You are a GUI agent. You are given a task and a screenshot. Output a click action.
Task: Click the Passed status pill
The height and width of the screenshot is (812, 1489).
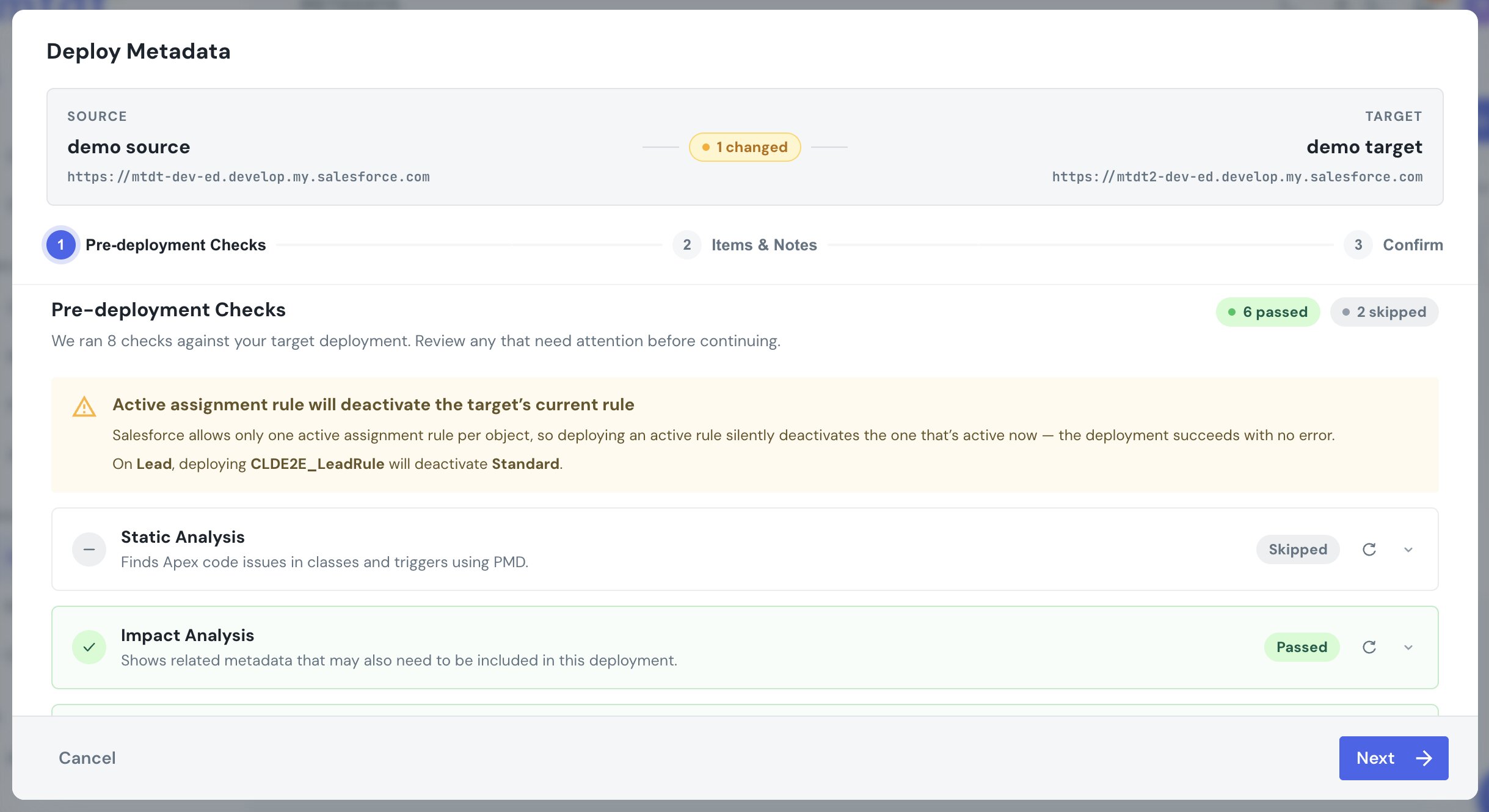click(1302, 647)
